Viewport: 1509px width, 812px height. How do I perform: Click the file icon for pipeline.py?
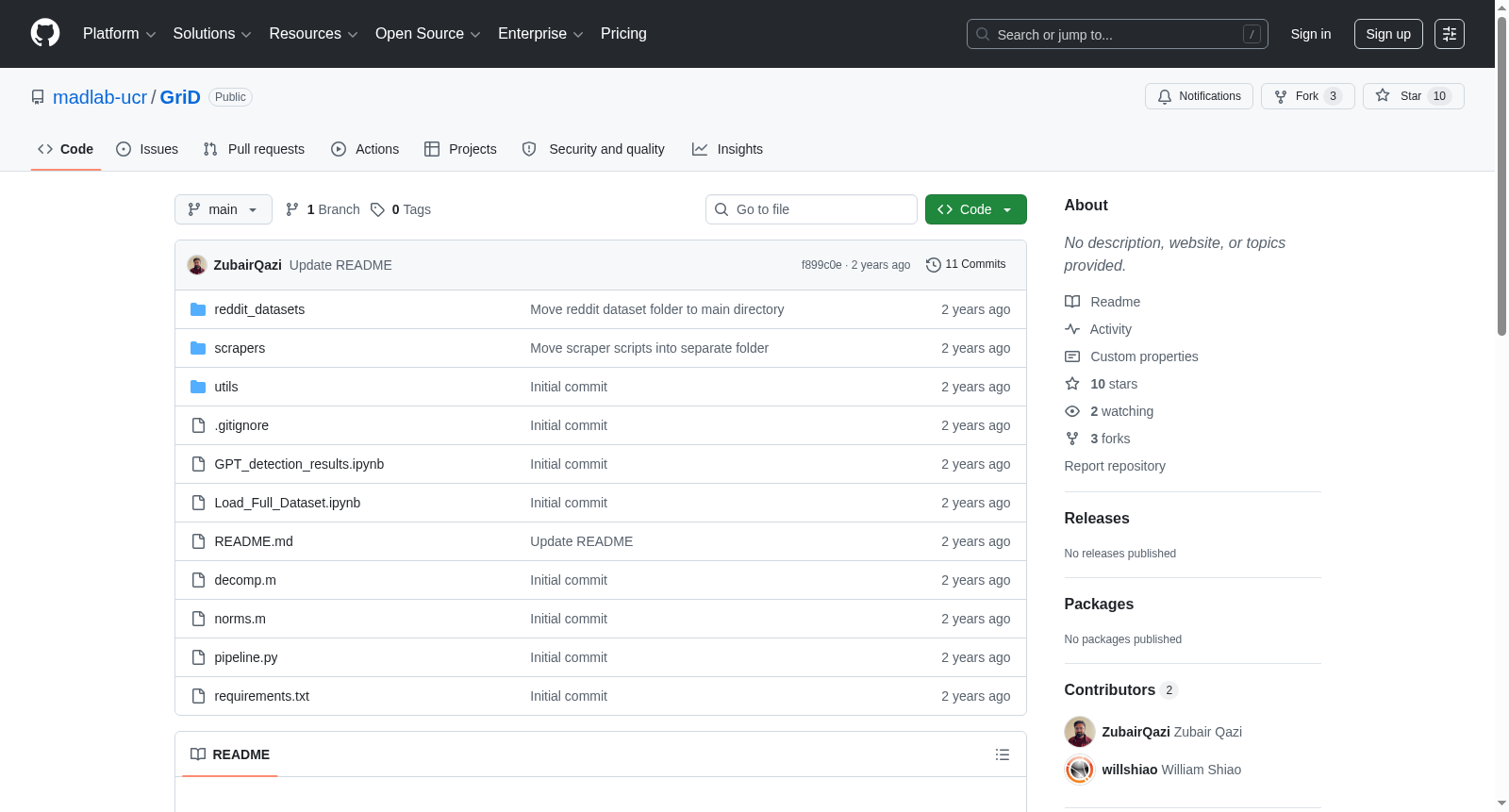(198, 657)
